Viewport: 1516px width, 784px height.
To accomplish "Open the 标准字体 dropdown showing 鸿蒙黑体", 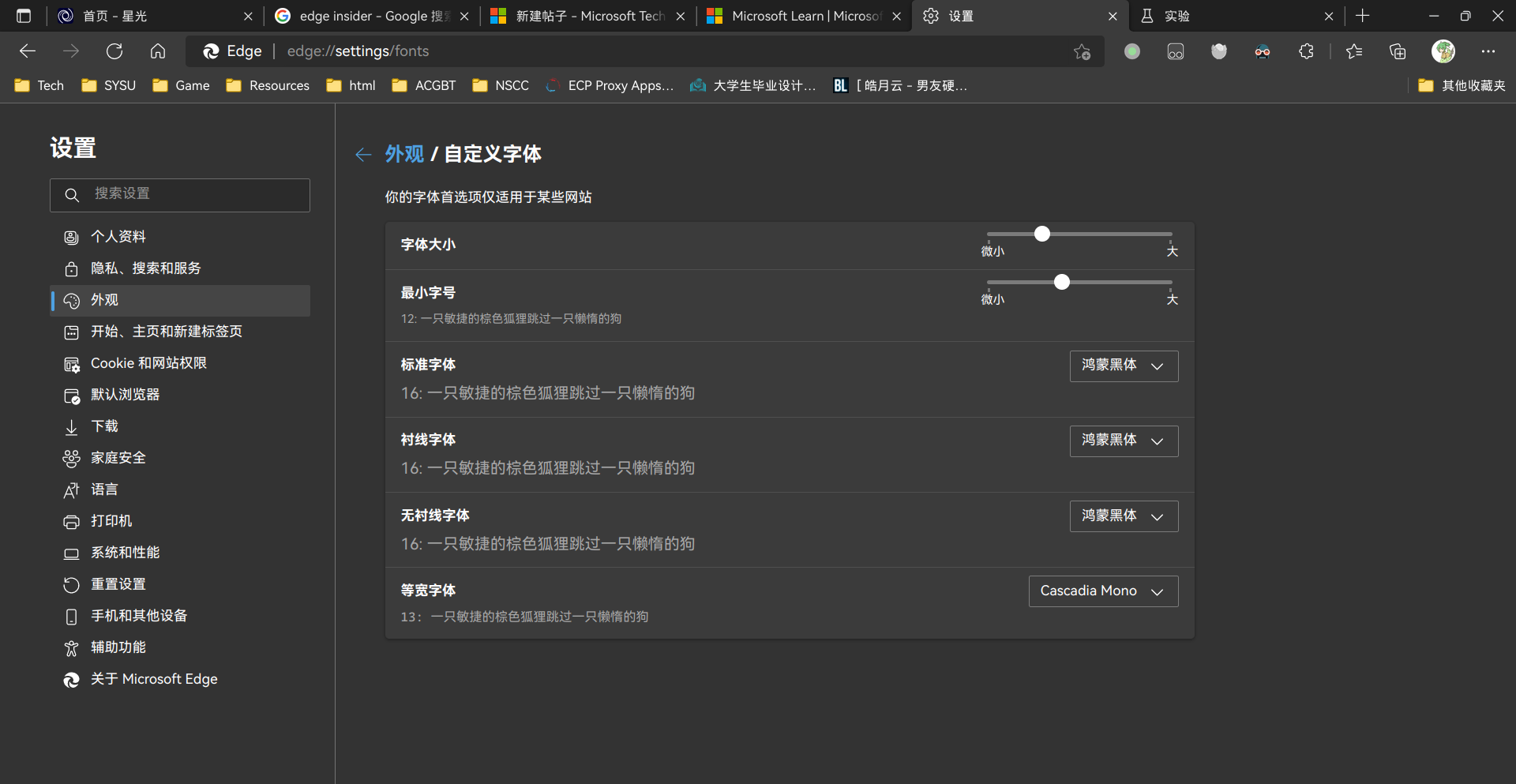I will pyautogui.click(x=1123, y=366).
